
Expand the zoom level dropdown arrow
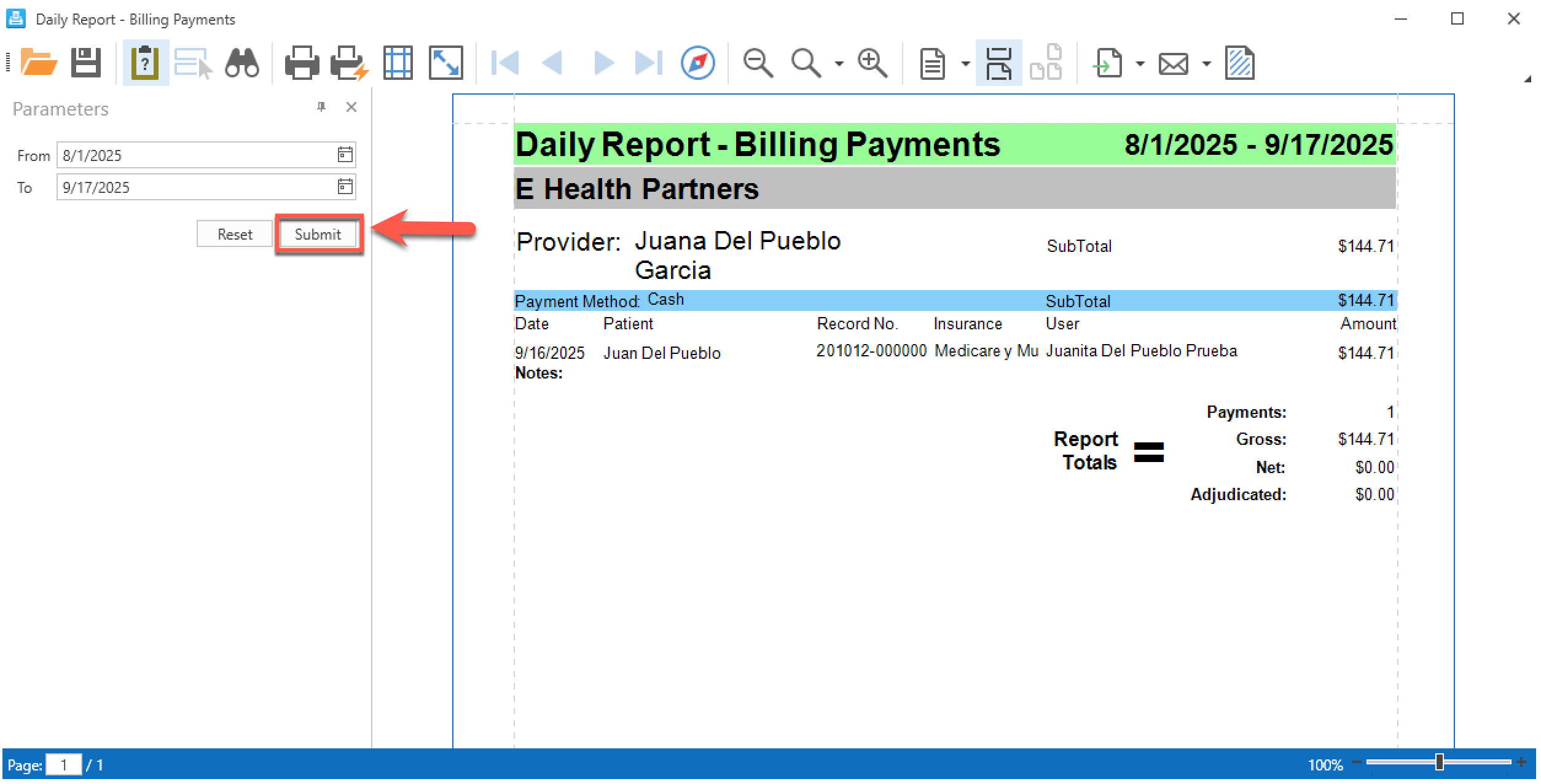(839, 63)
